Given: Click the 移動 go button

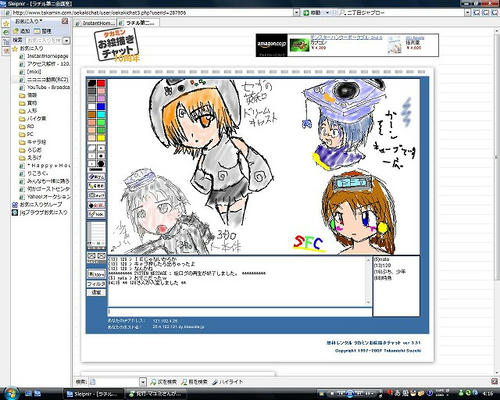Looking at the screenshot, I should click(312, 13).
